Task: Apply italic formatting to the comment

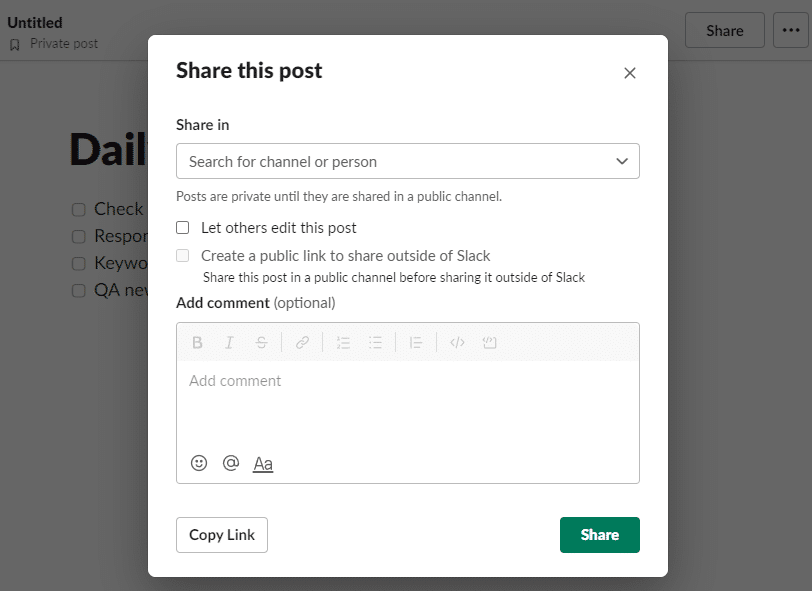Action: (229, 342)
